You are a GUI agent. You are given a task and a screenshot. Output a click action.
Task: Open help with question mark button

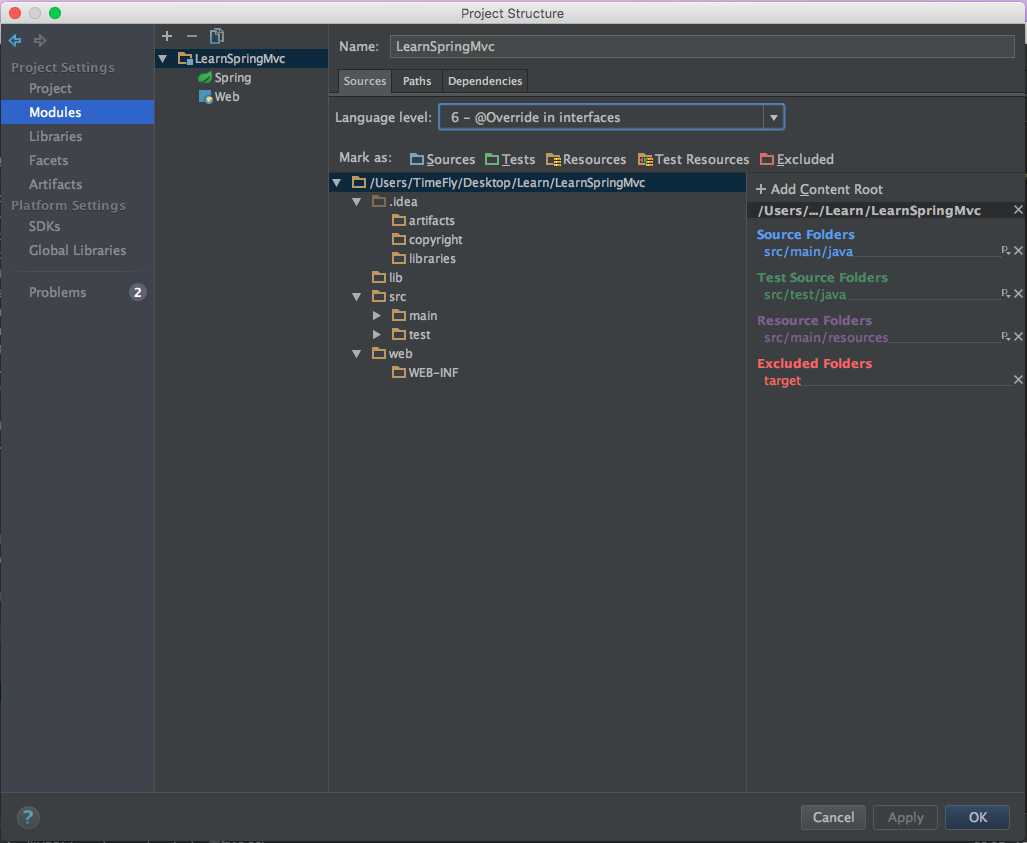point(28,817)
